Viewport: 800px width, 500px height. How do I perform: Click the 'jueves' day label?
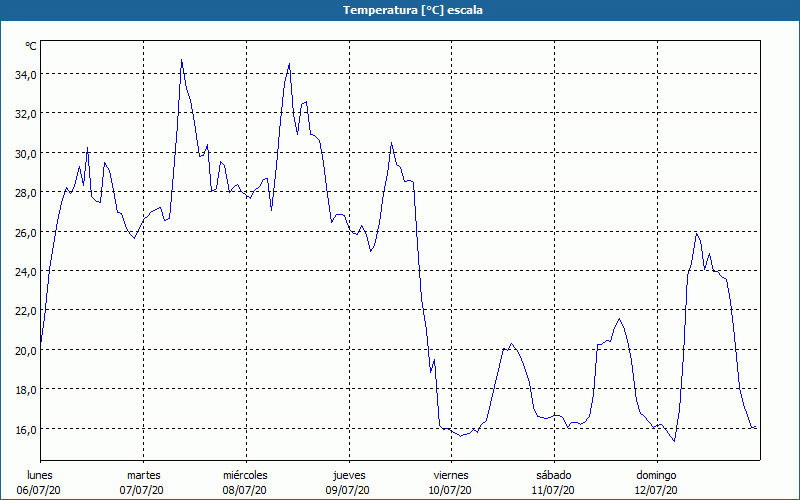coord(349,476)
